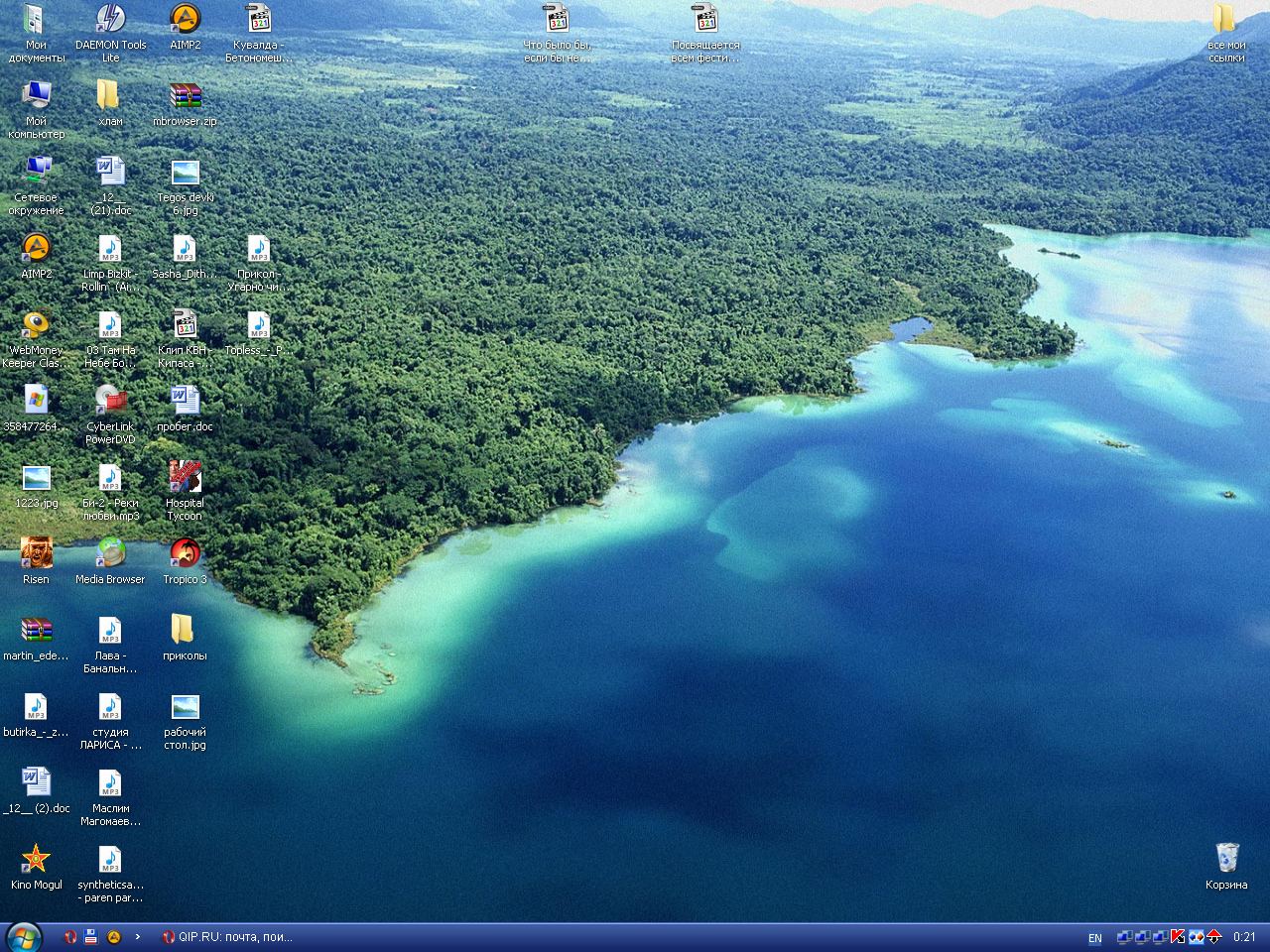Select the CyberLink PowerDVD icon
The height and width of the screenshot is (952, 1270).
110,416
